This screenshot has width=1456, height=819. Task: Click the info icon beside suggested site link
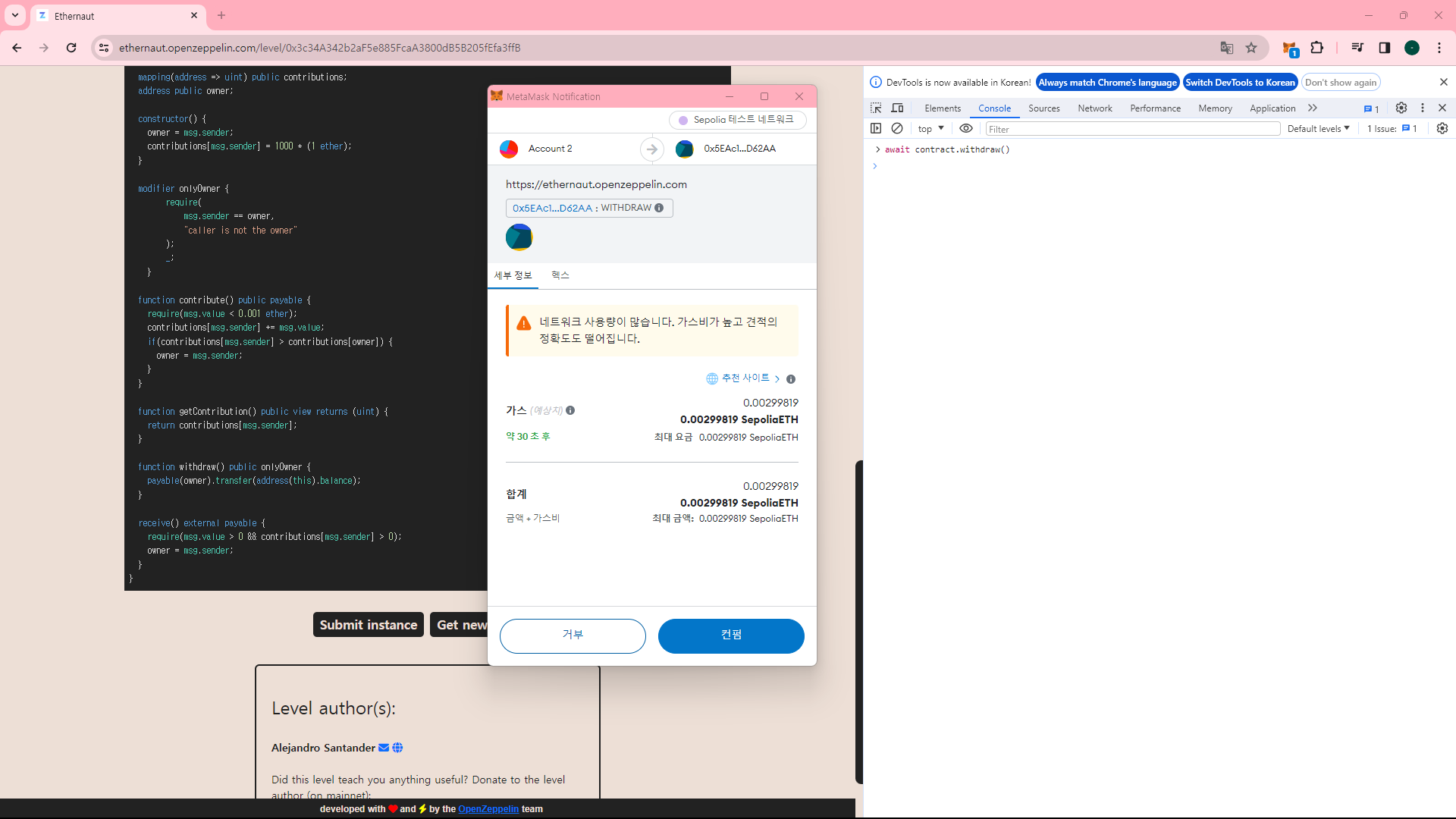(791, 378)
